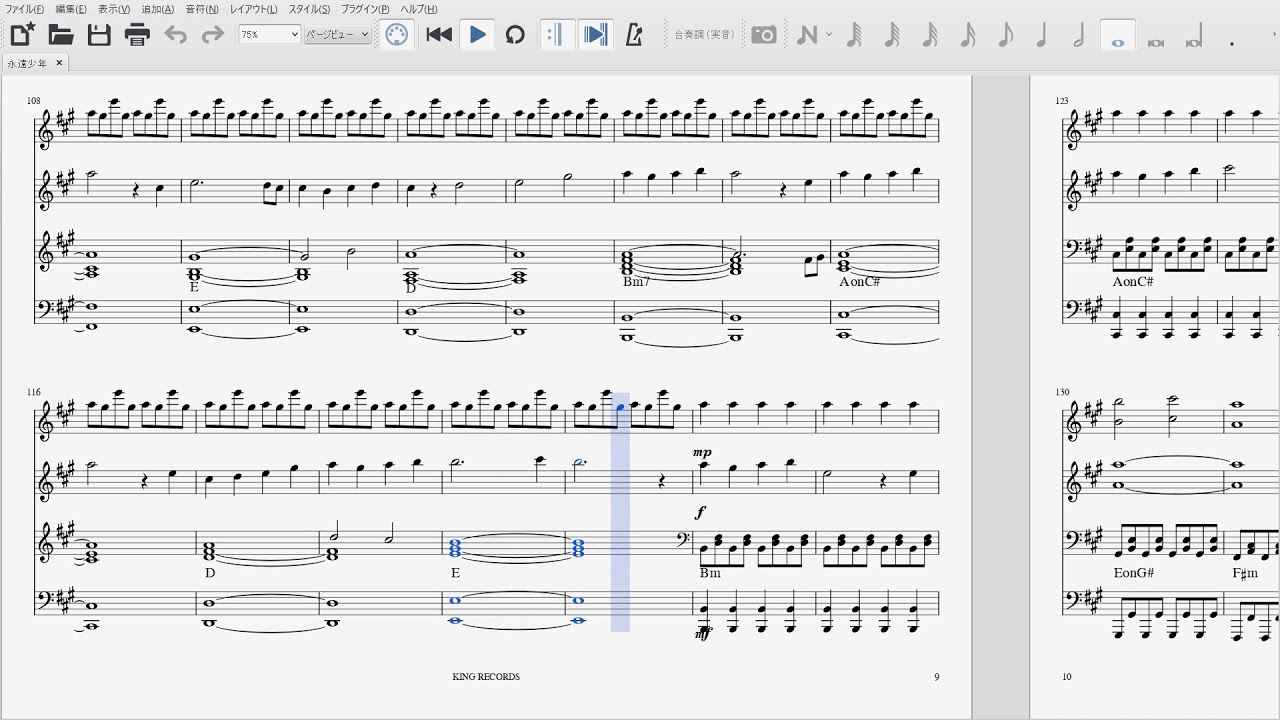Select eighth note duration
1280x720 pixels.
[1005, 35]
